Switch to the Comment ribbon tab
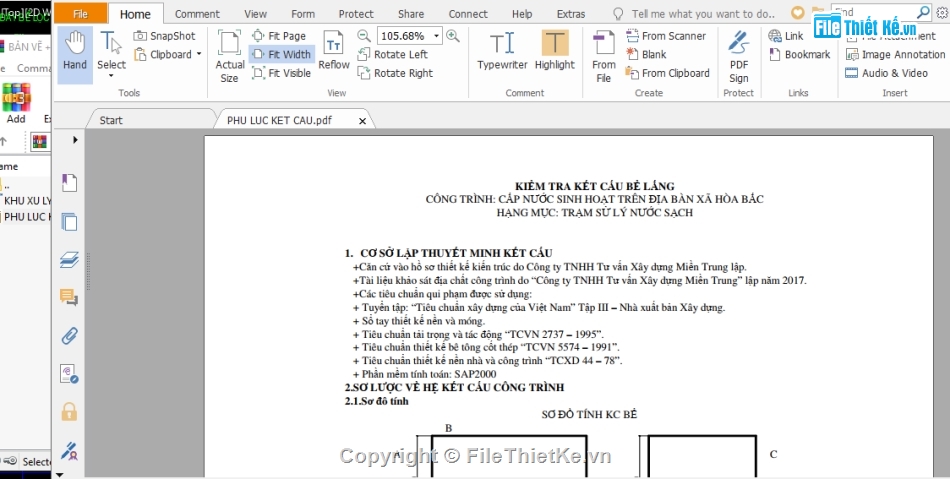Image resolution: width=950 pixels, height=479 pixels. (x=197, y=13)
